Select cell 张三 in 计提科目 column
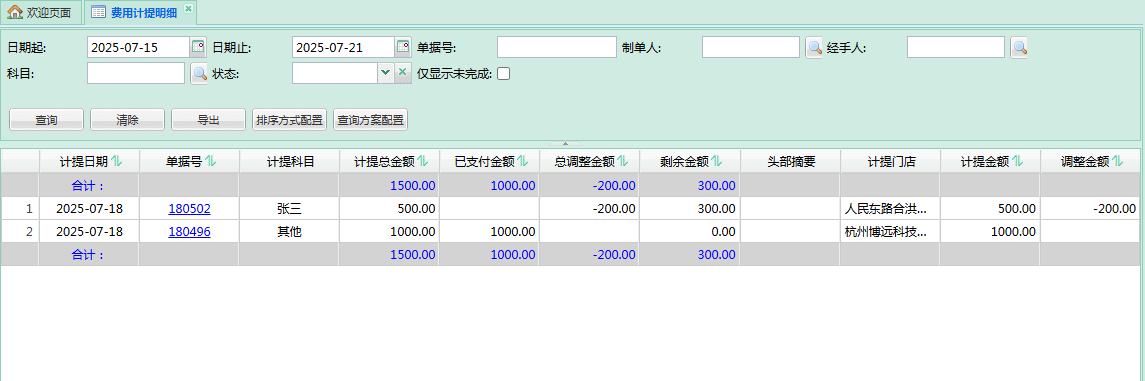This screenshot has width=1145, height=381. coord(290,209)
